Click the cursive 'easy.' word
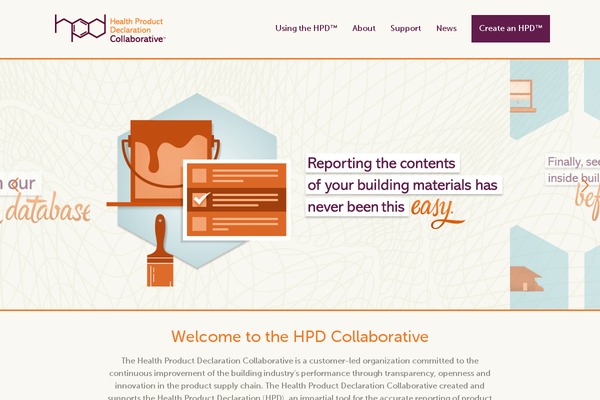Image resolution: width=600 pixels, height=400 pixels. (x=437, y=212)
